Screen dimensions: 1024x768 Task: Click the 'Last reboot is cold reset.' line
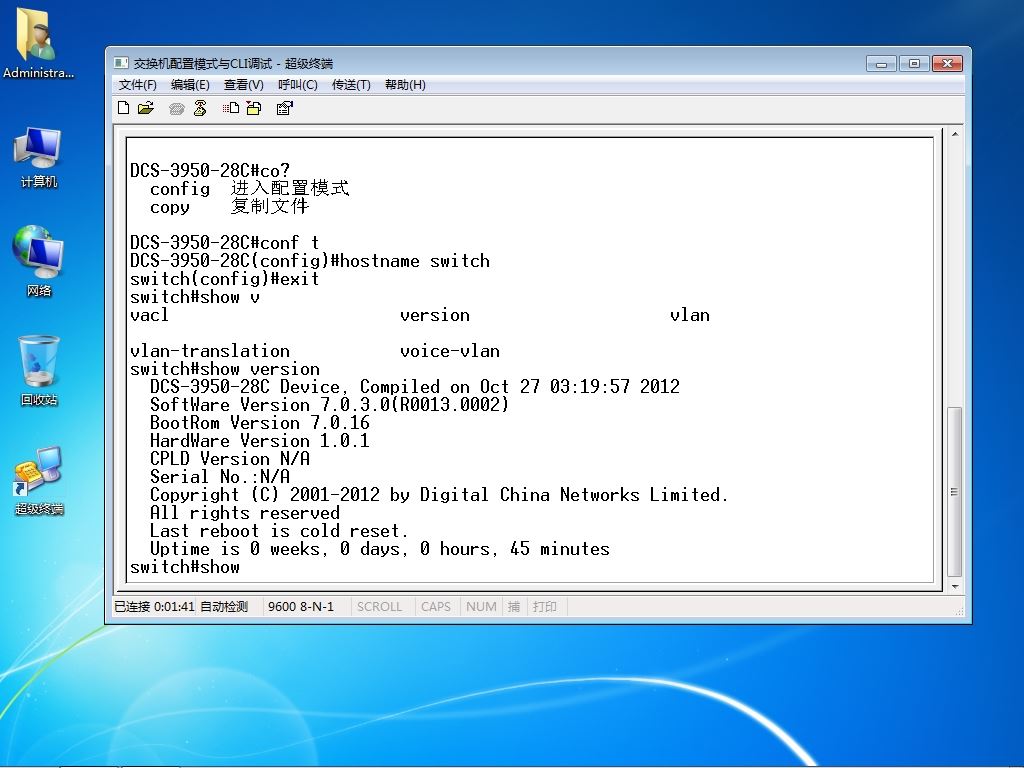[x=280, y=530]
